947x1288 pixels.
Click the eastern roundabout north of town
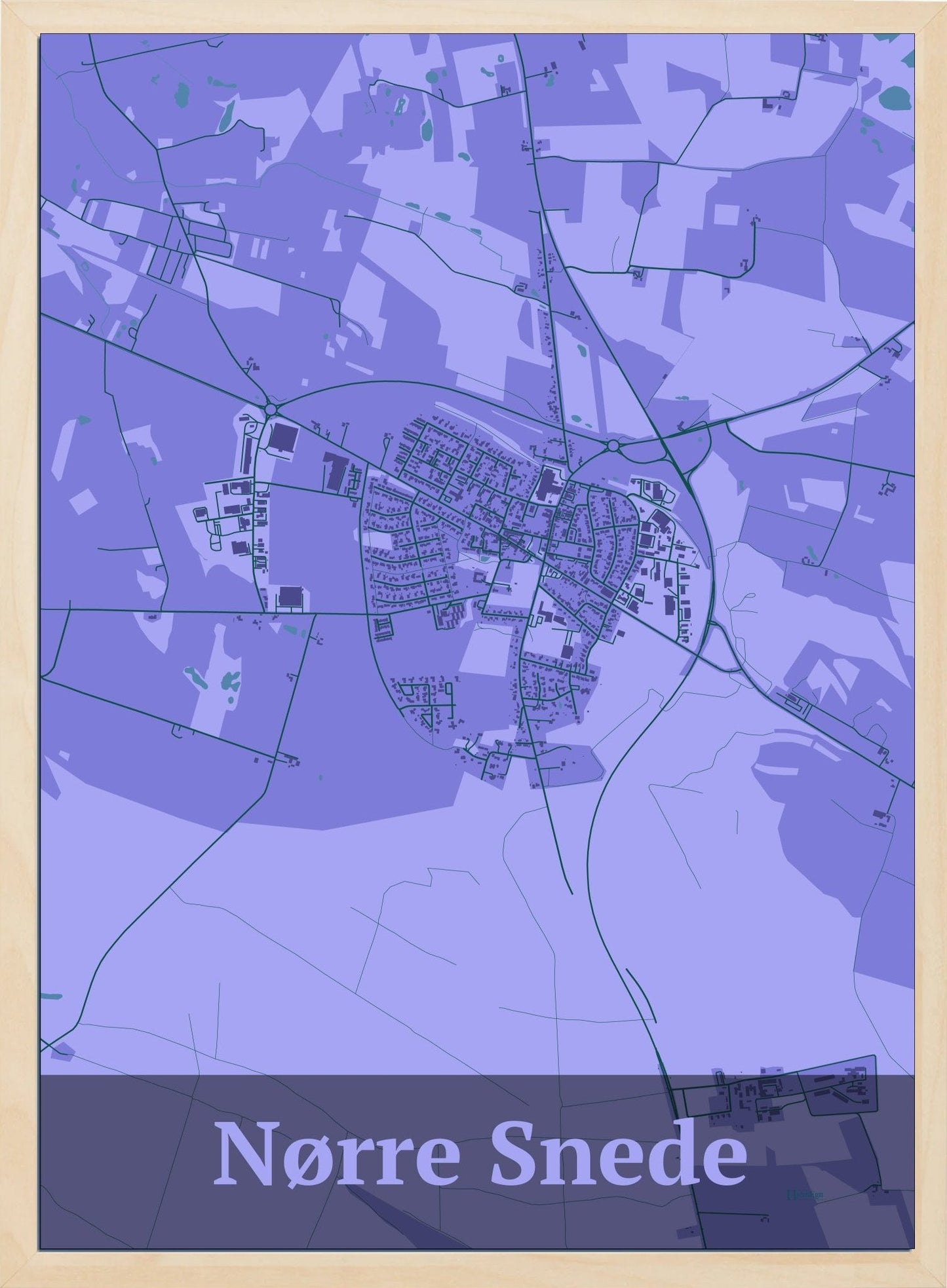click(x=613, y=446)
